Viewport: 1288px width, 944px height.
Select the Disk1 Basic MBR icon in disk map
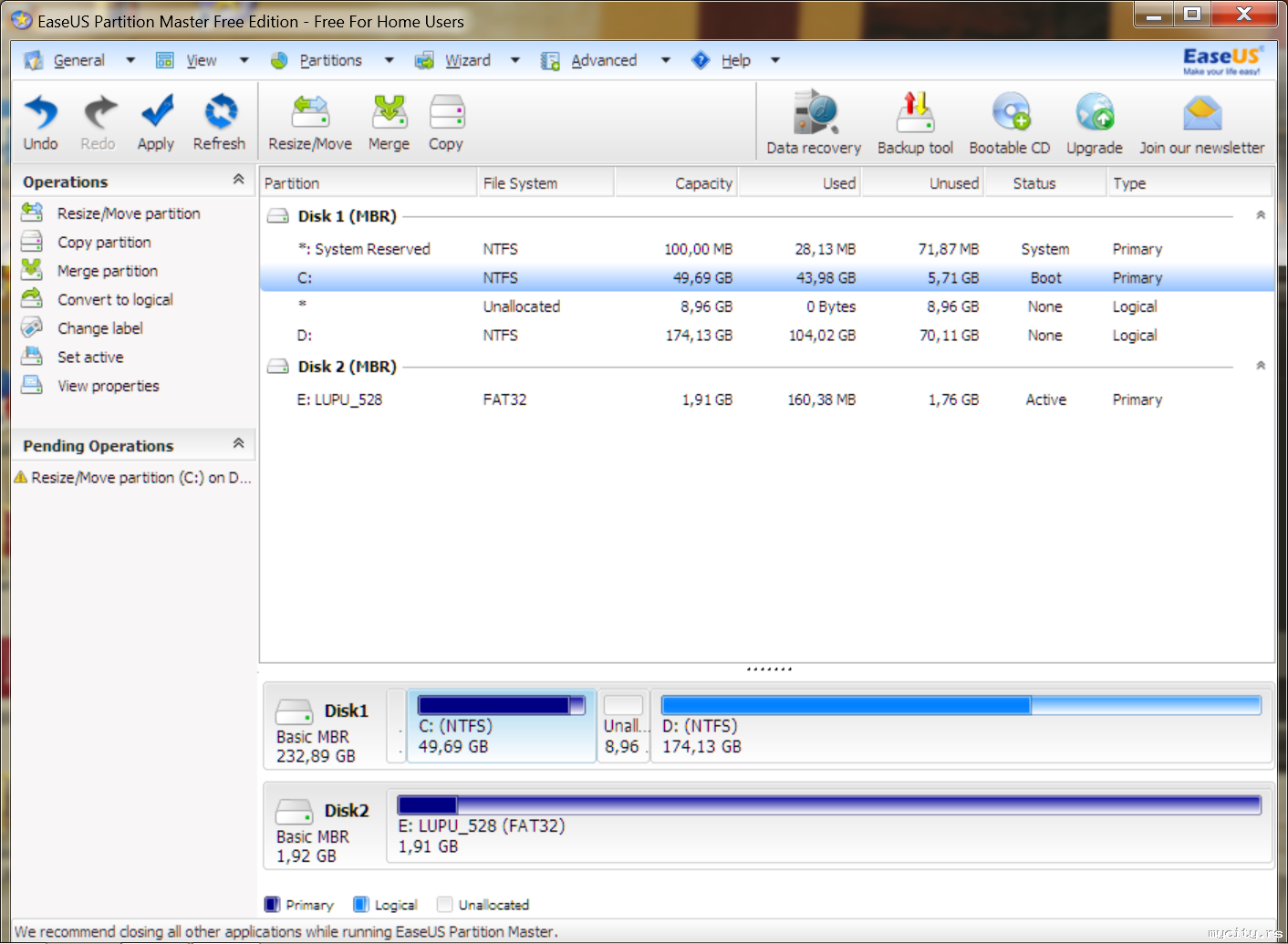[x=294, y=711]
